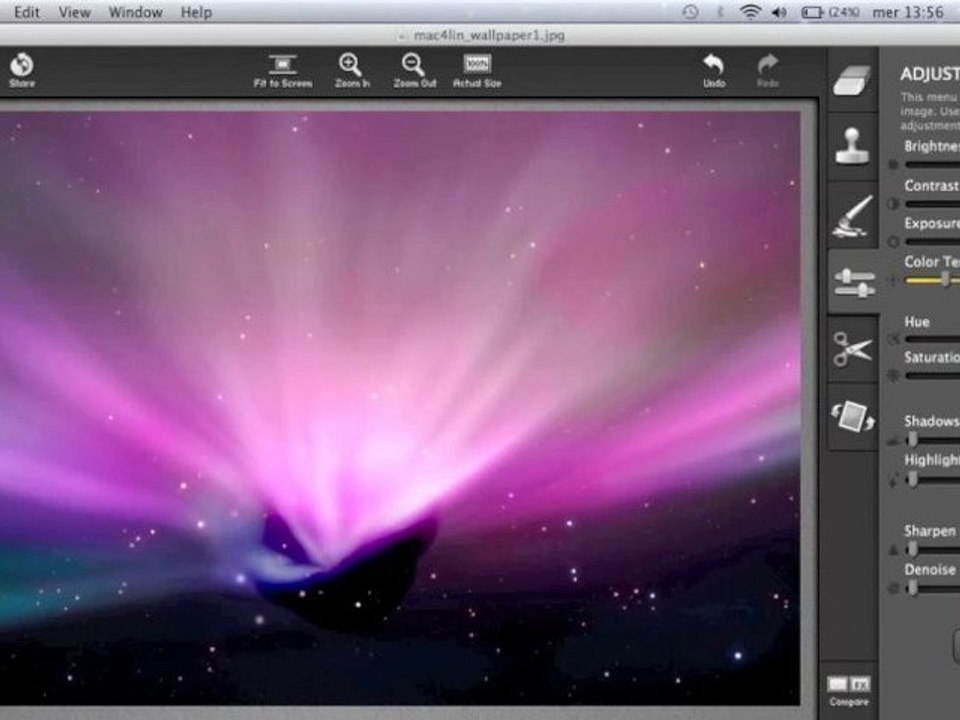Click the Wi-Fi status icon

(x=751, y=12)
